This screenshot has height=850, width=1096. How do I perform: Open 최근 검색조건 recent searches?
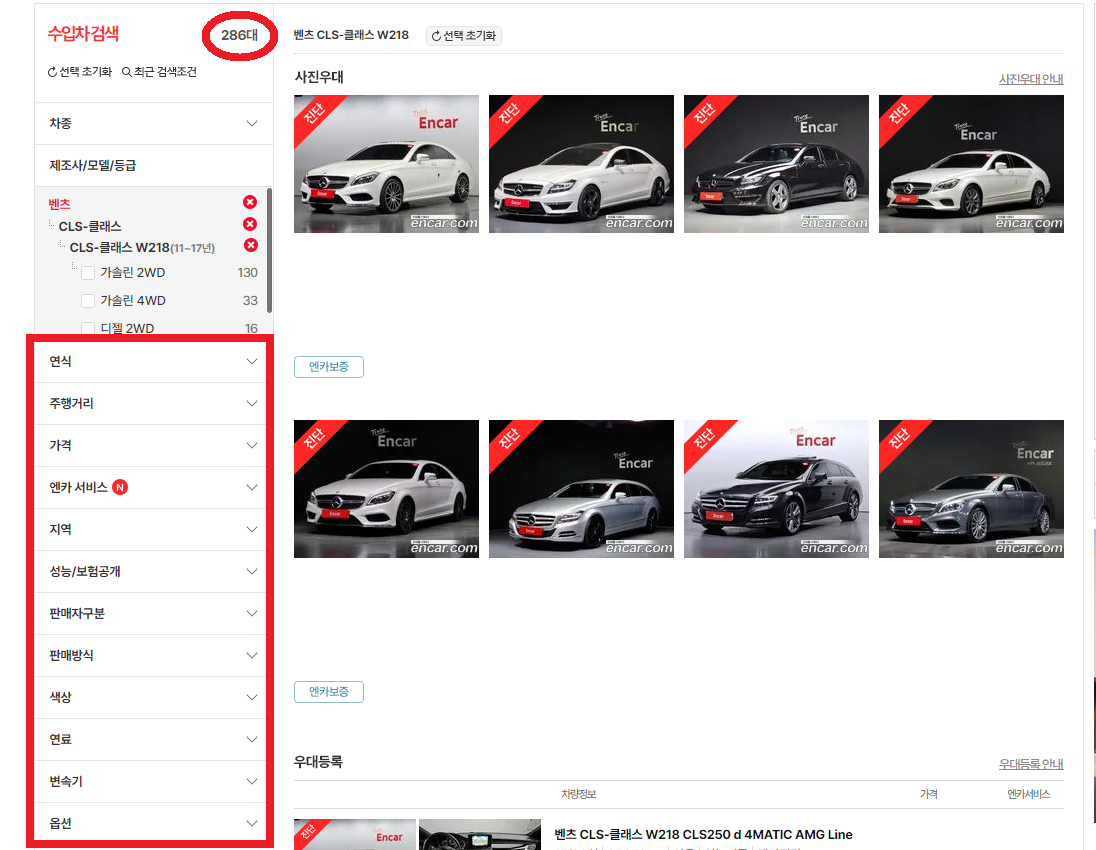tap(159, 72)
